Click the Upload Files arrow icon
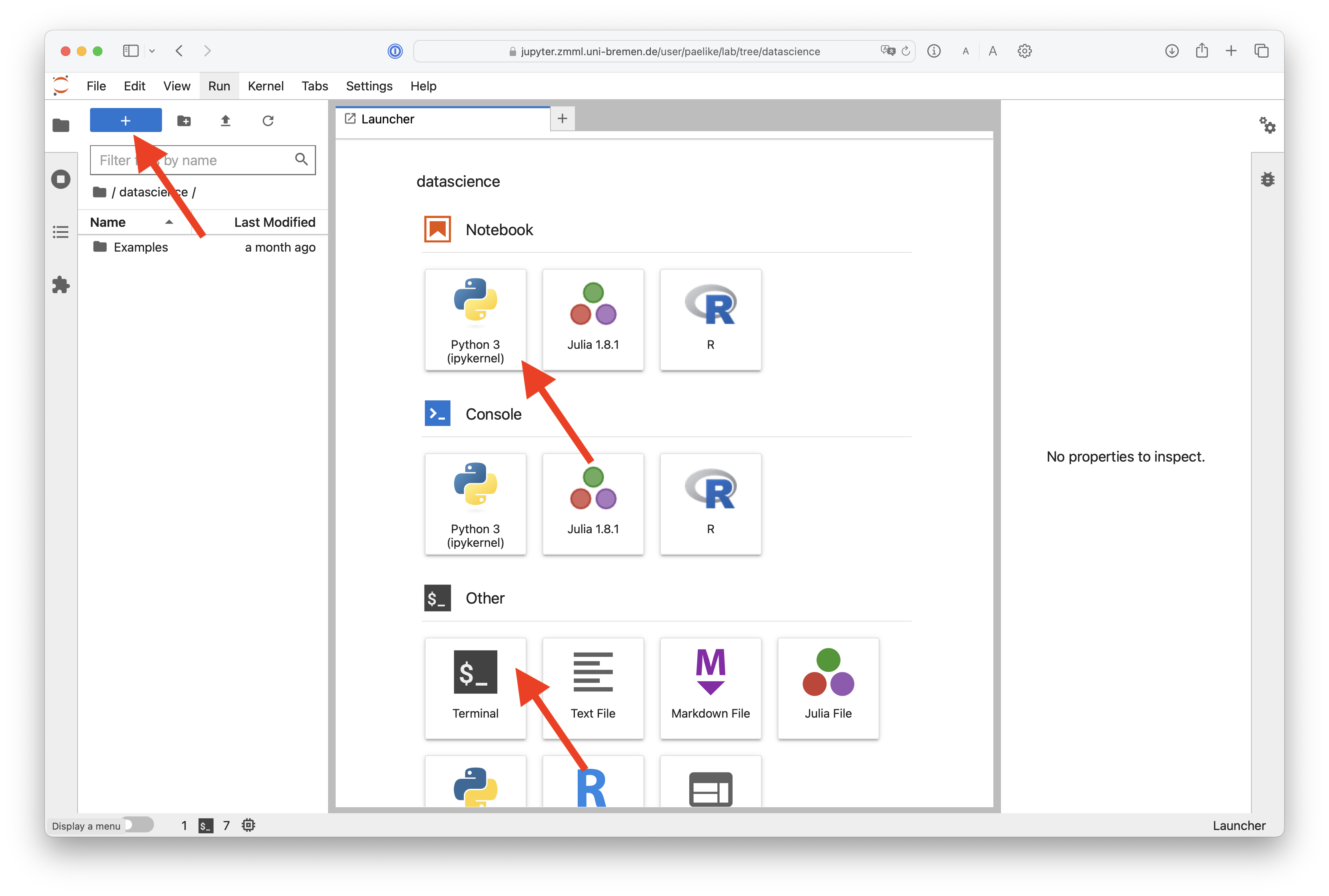 (x=226, y=120)
